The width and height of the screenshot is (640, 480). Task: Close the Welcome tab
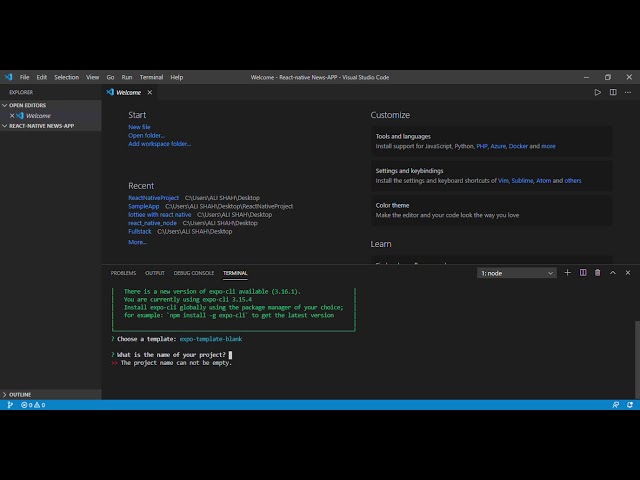click(x=150, y=92)
